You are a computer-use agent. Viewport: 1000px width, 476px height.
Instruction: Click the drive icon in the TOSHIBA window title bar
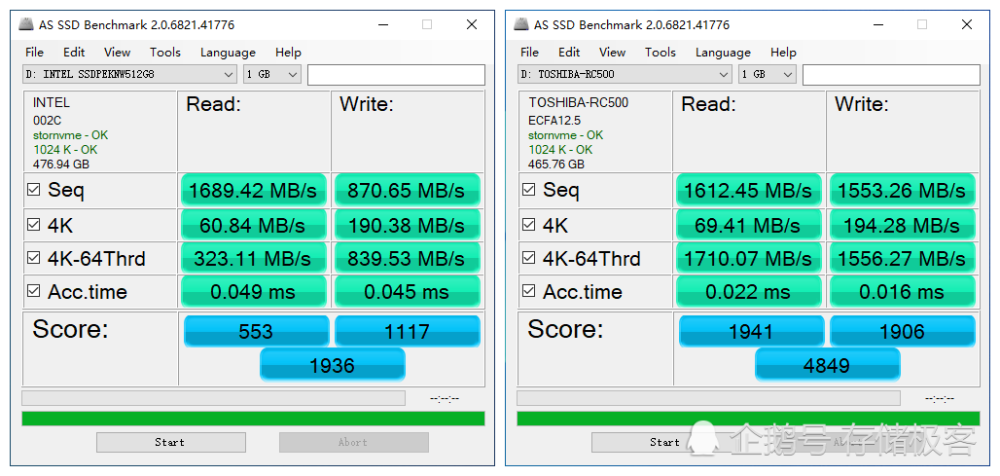[x=521, y=25]
